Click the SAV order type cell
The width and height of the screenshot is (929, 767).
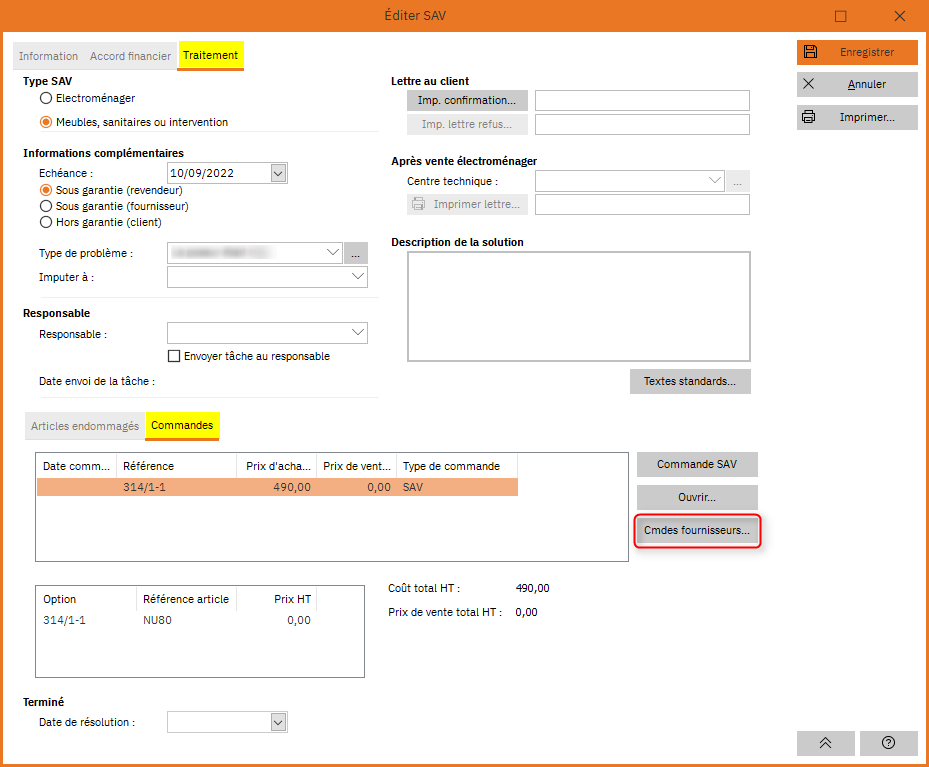[x=413, y=487]
